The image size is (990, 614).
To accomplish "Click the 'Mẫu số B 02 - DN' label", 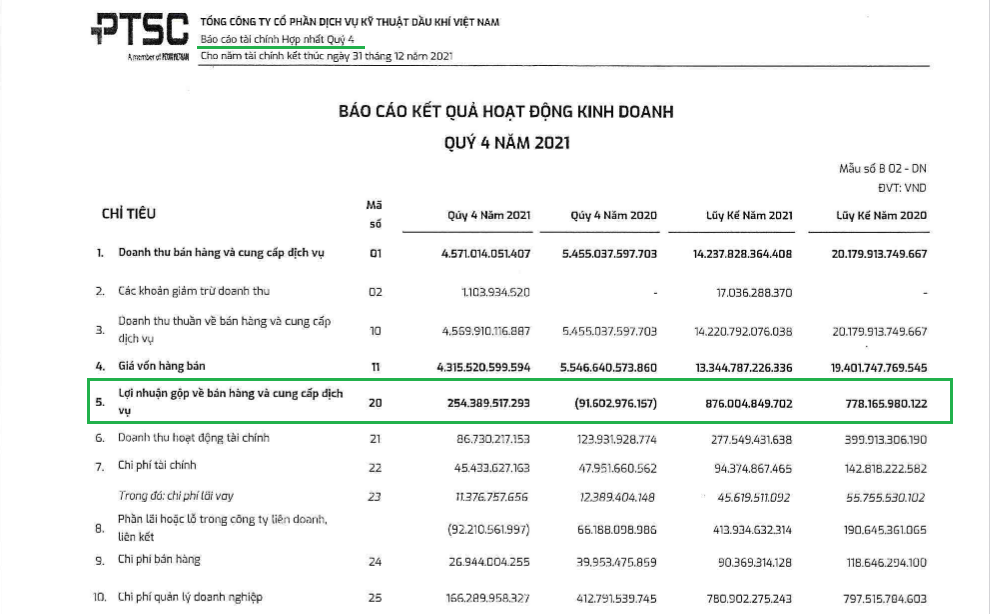I will pyautogui.click(x=883, y=169).
